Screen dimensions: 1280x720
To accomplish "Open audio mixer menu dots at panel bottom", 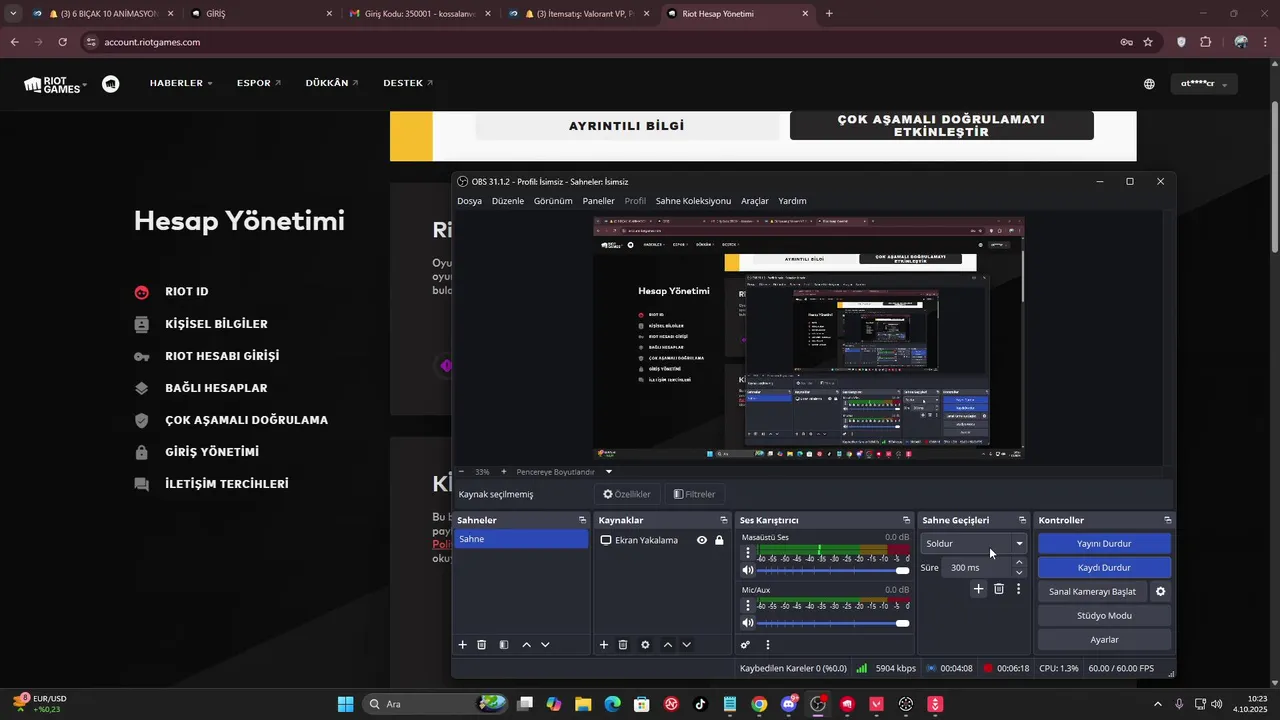I will (x=768, y=645).
